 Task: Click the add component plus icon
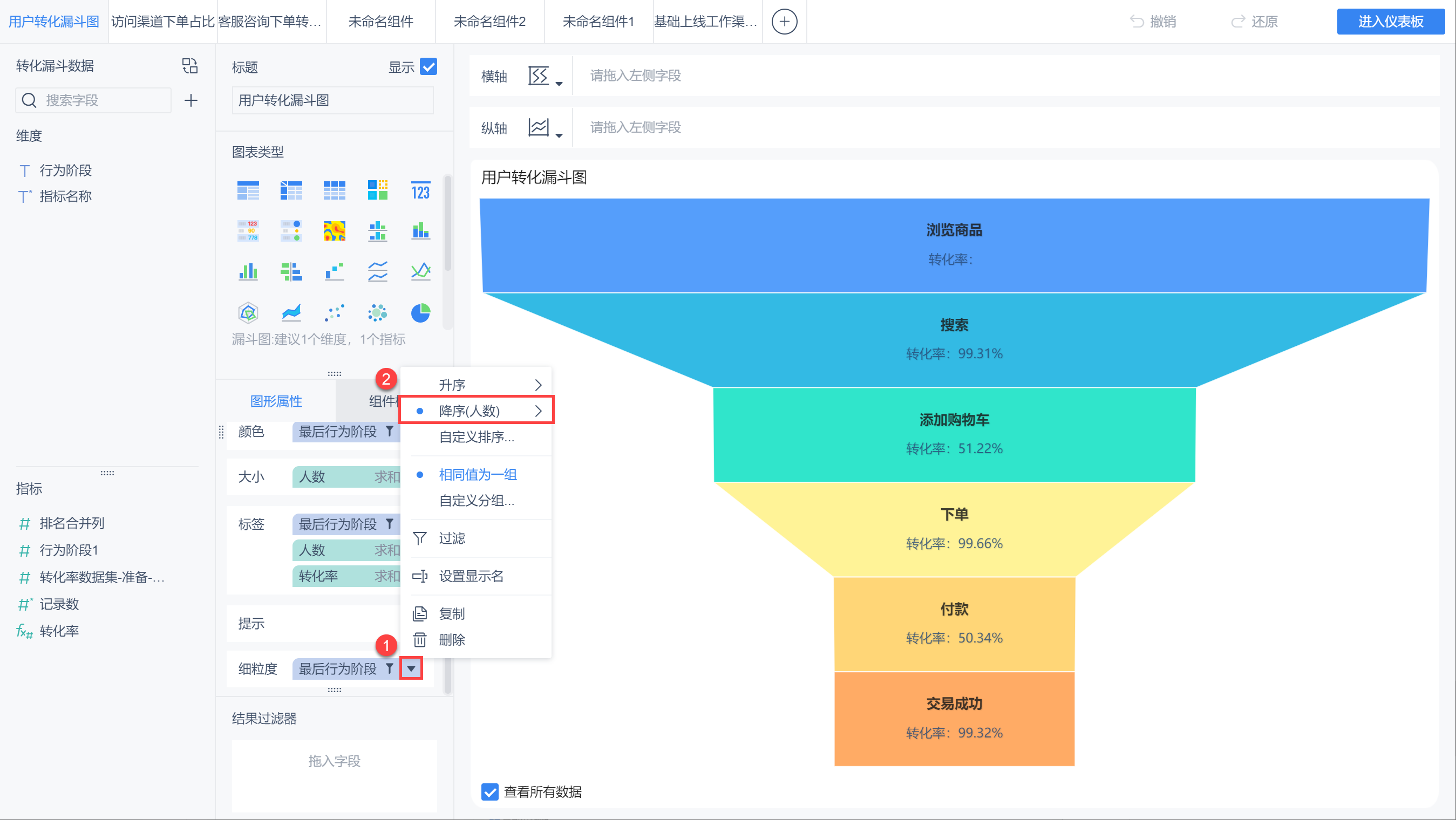(784, 22)
